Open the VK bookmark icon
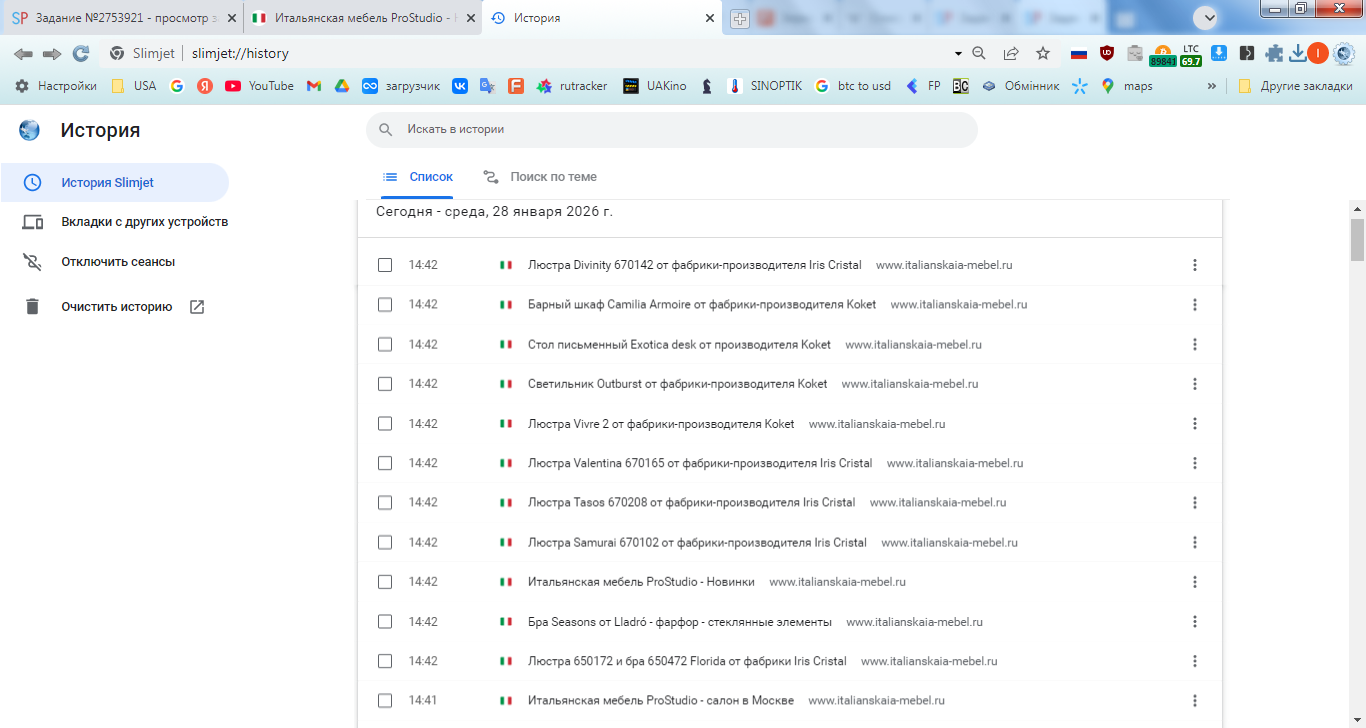Screen dimensions: 1366x728 click(460, 86)
